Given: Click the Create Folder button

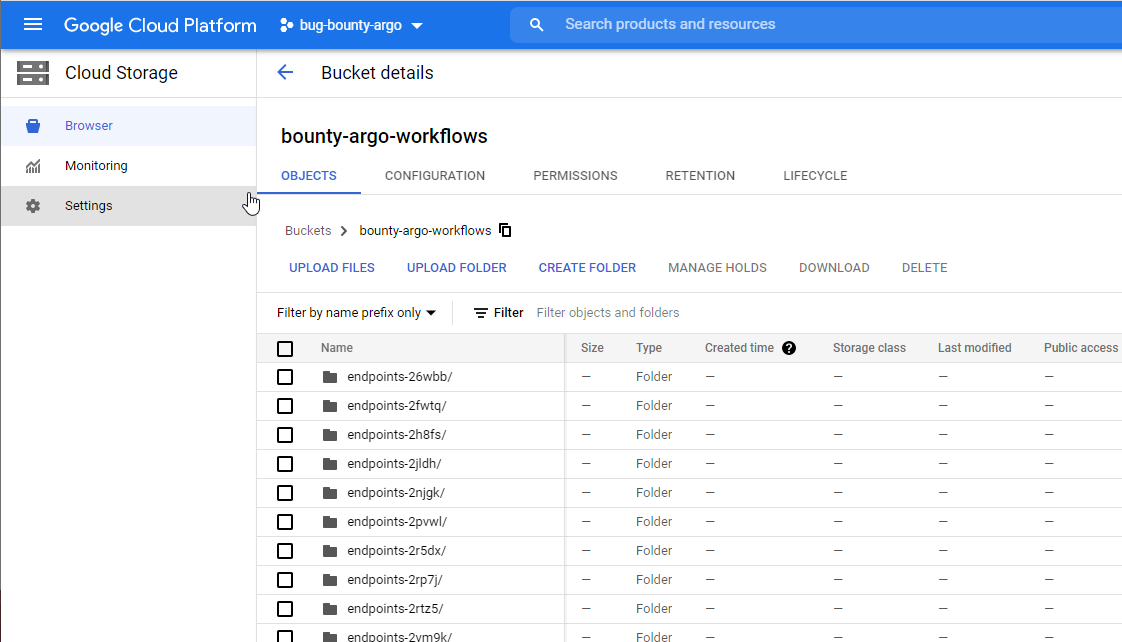Looking at the screenshot, I should pyautogui.click(x=587, y=268).
